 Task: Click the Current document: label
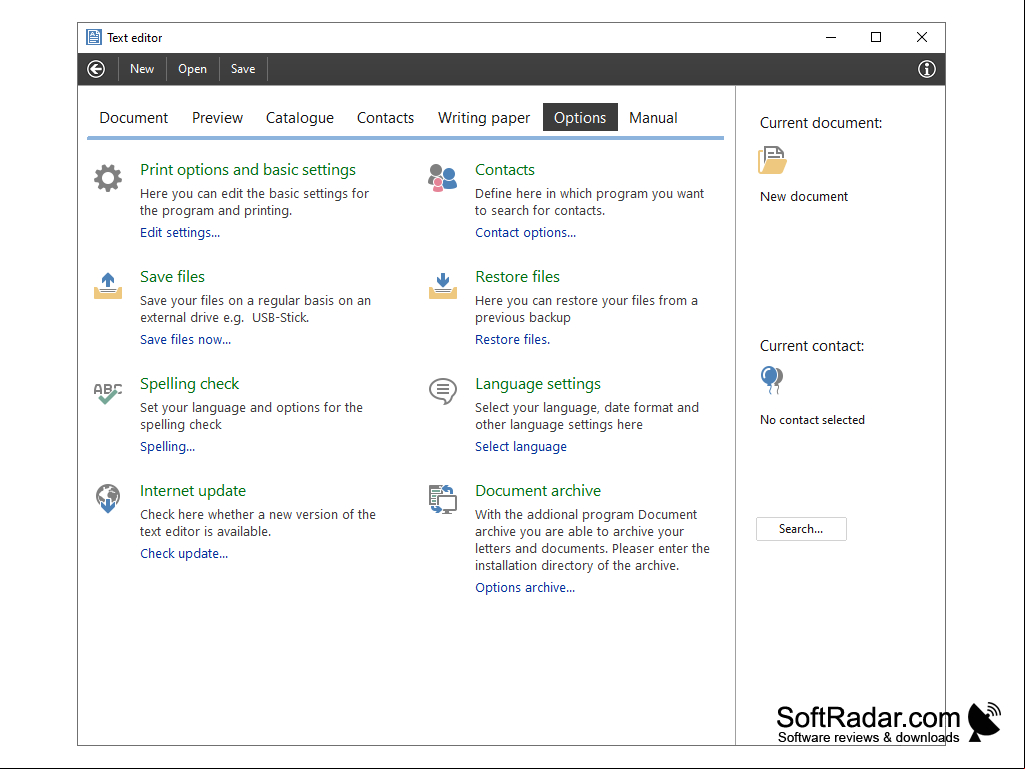pyautogui.click(x=821, y=123)
